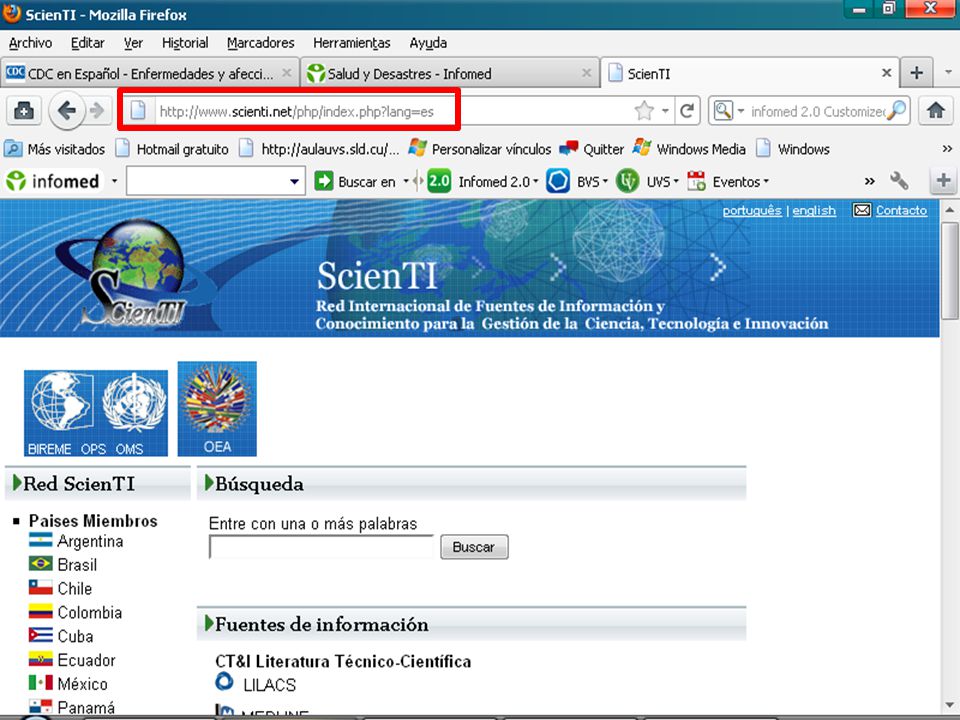Switch to Salud y Desastres tab
This screenshot has height=720, width=960.
450,73
